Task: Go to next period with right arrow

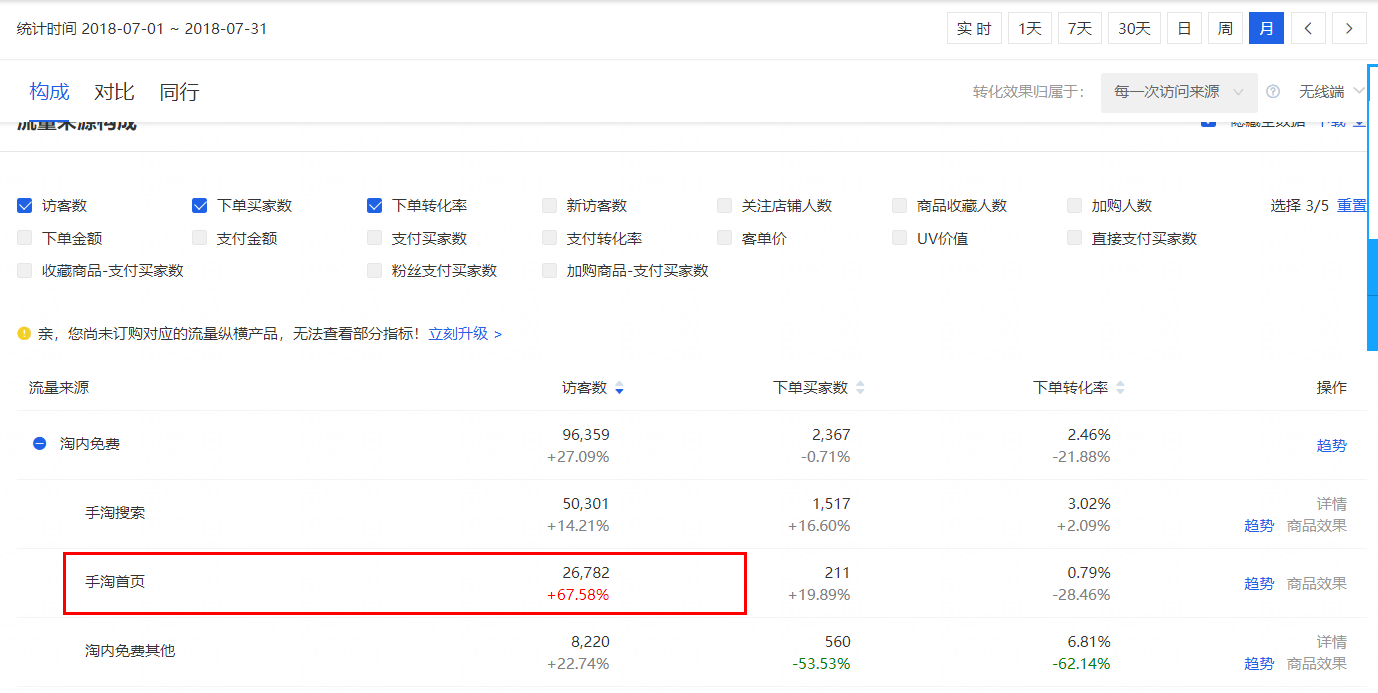Action: click(1349, 27)
